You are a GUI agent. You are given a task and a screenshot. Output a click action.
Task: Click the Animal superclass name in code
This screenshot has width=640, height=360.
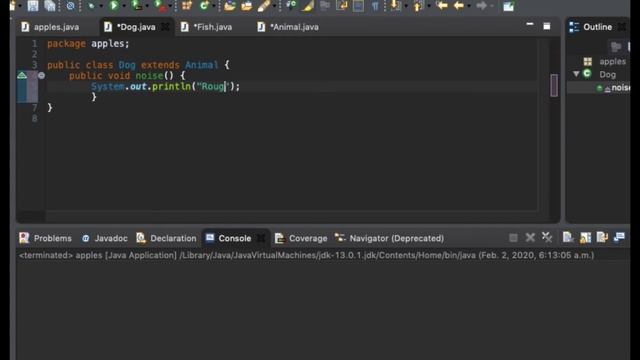[202, 65]
